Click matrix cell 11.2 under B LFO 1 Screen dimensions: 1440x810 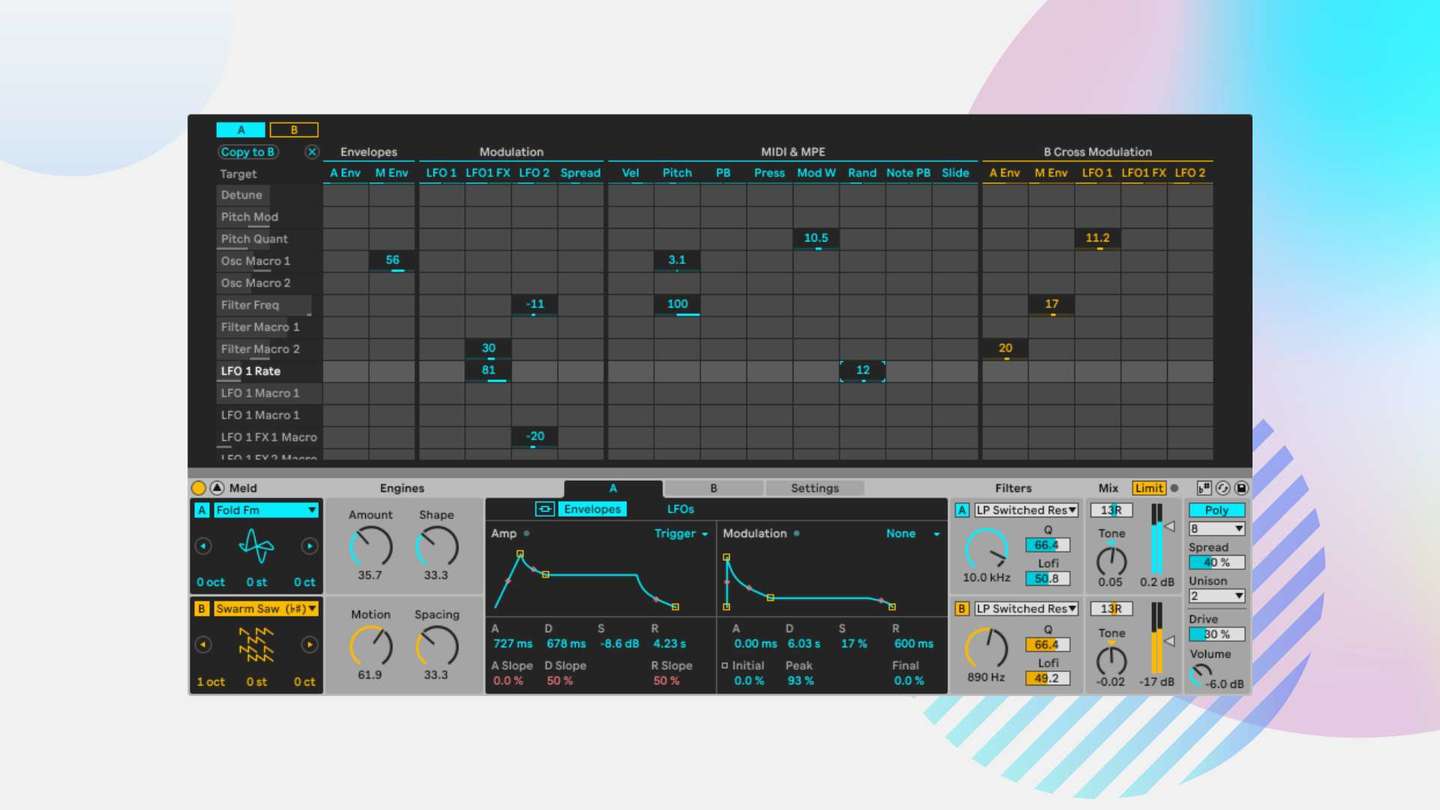click(1097, 239)
